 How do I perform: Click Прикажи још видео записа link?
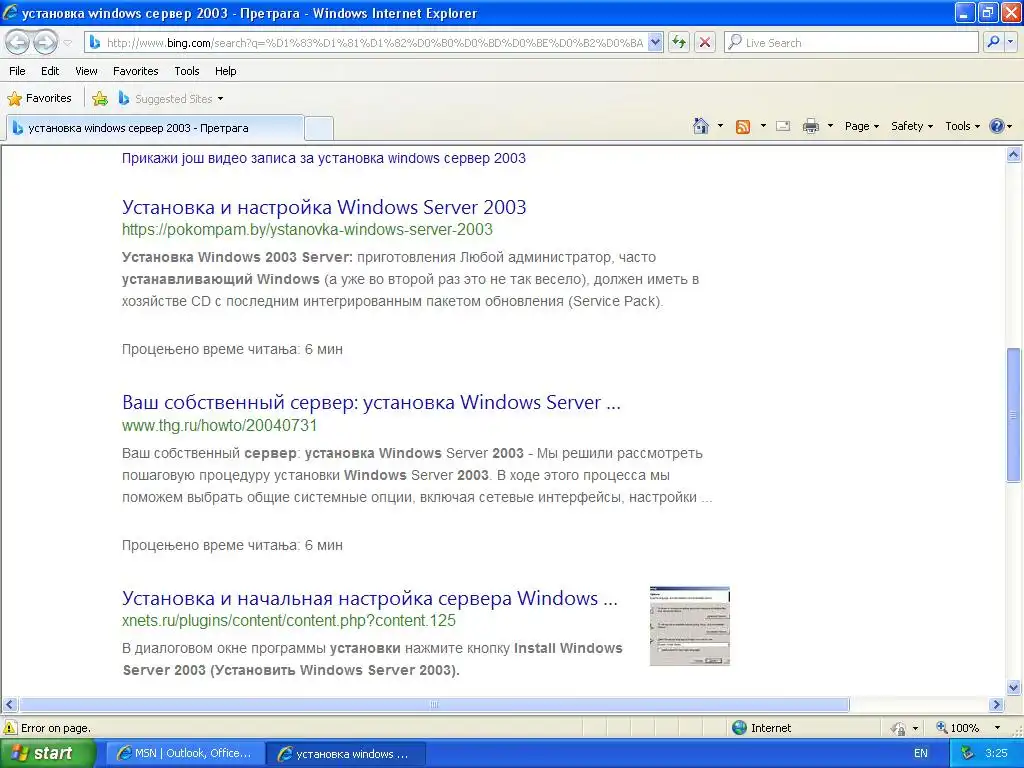pyautogui.click(x=324, y=158)
